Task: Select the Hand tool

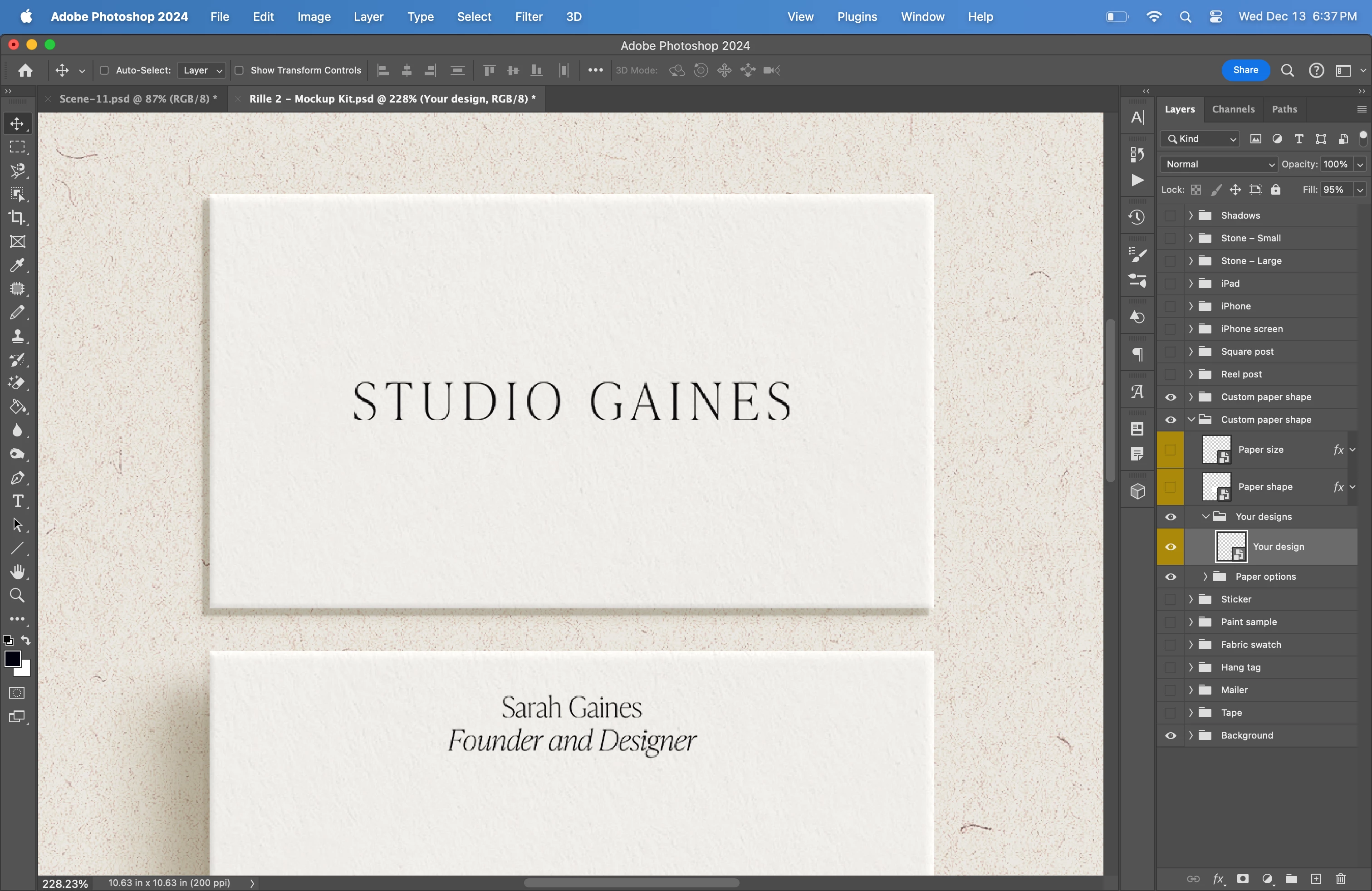Action: (17, 572)
